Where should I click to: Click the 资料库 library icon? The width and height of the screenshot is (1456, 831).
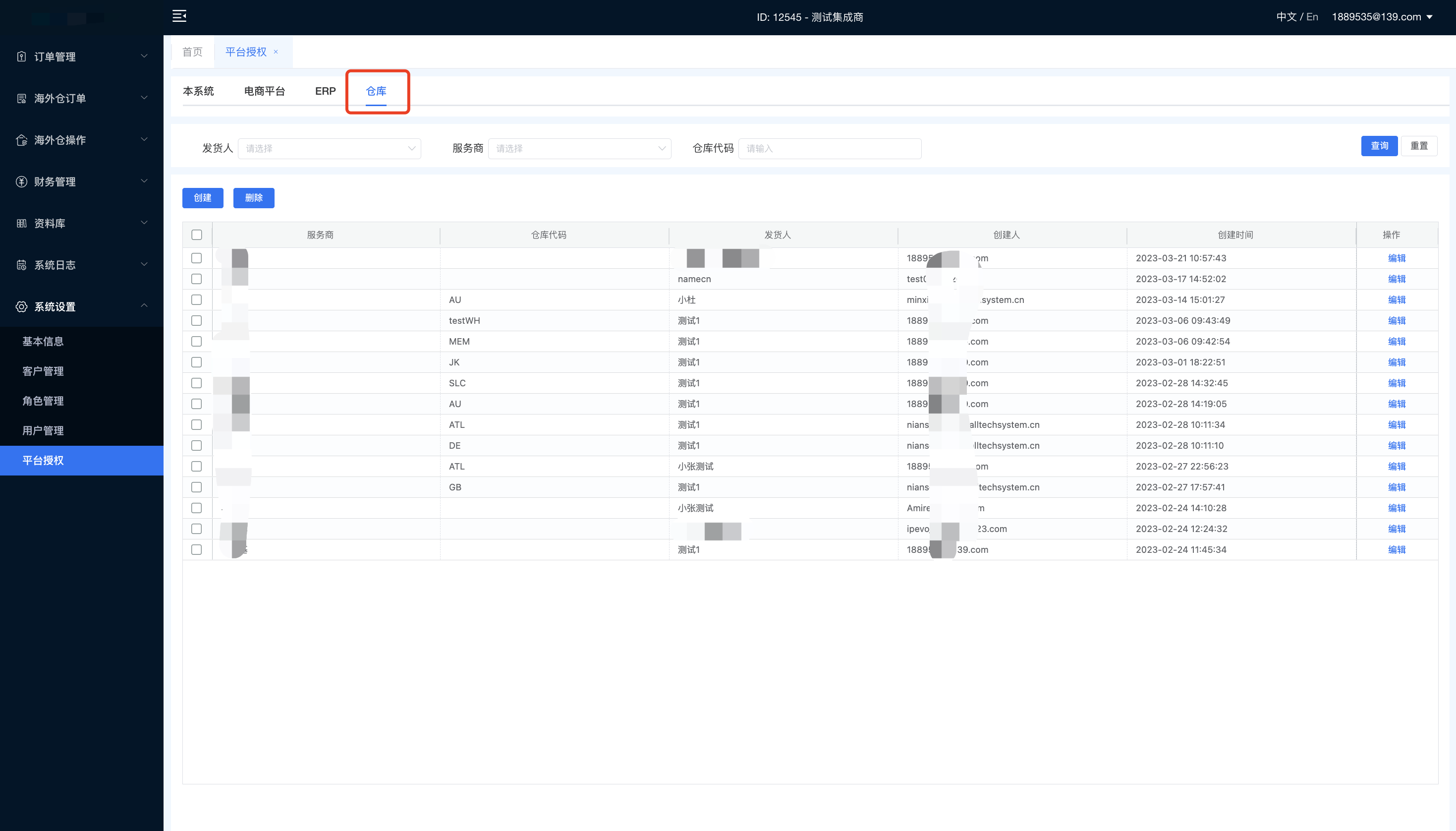pos(22,223)
